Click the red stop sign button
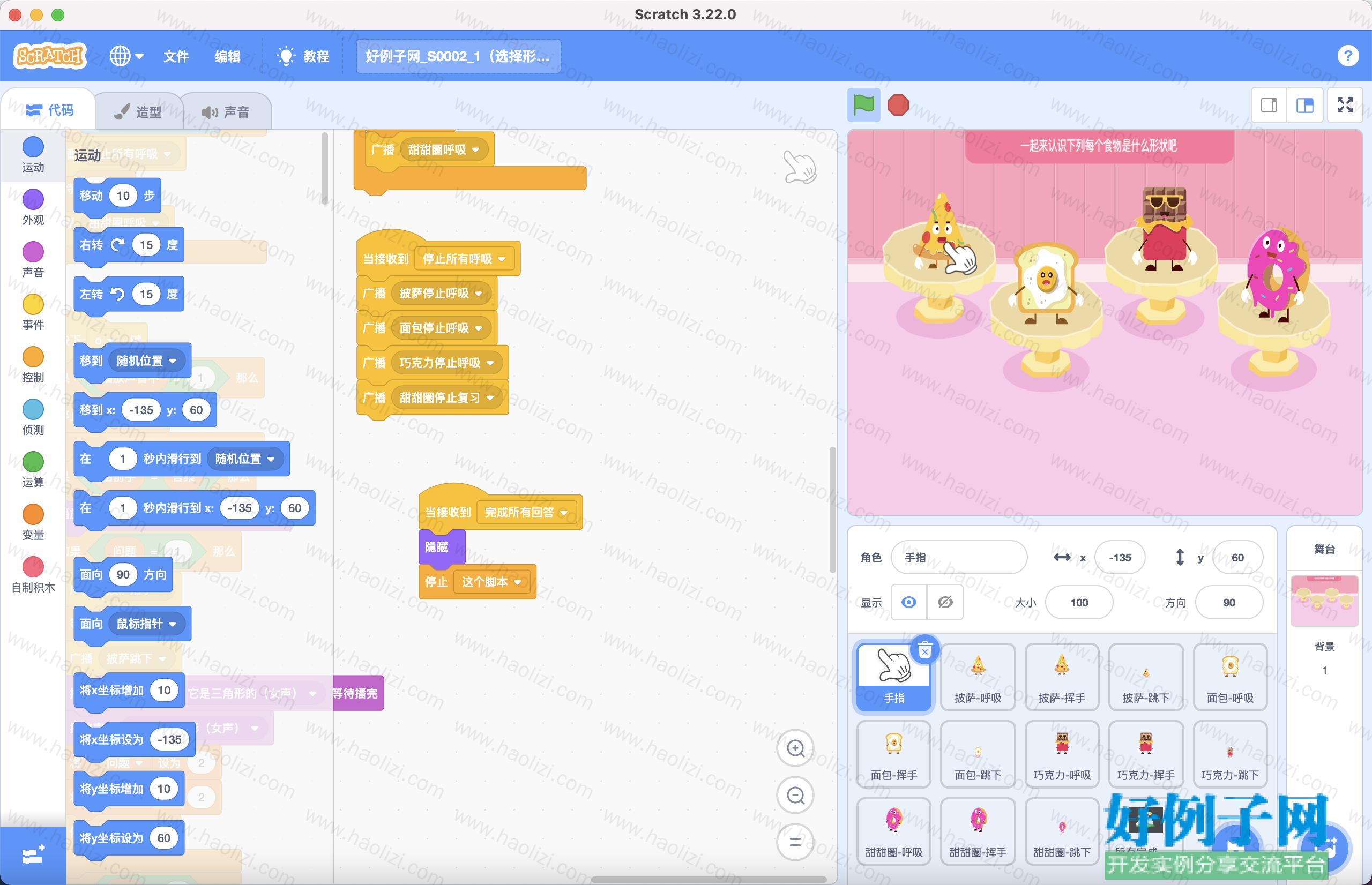Image resolution: width=1372 pixels, height=885 pixels. 898,105
